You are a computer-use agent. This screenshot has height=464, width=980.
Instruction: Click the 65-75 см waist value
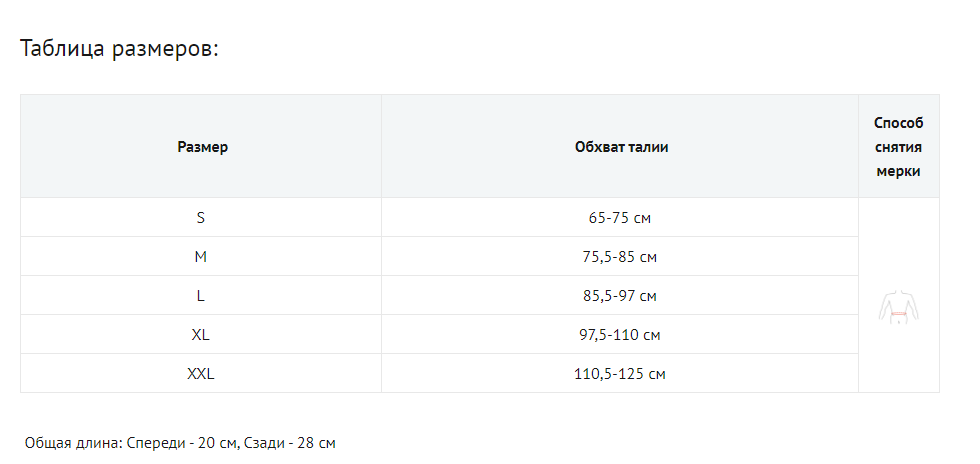(x=621, y=218)
